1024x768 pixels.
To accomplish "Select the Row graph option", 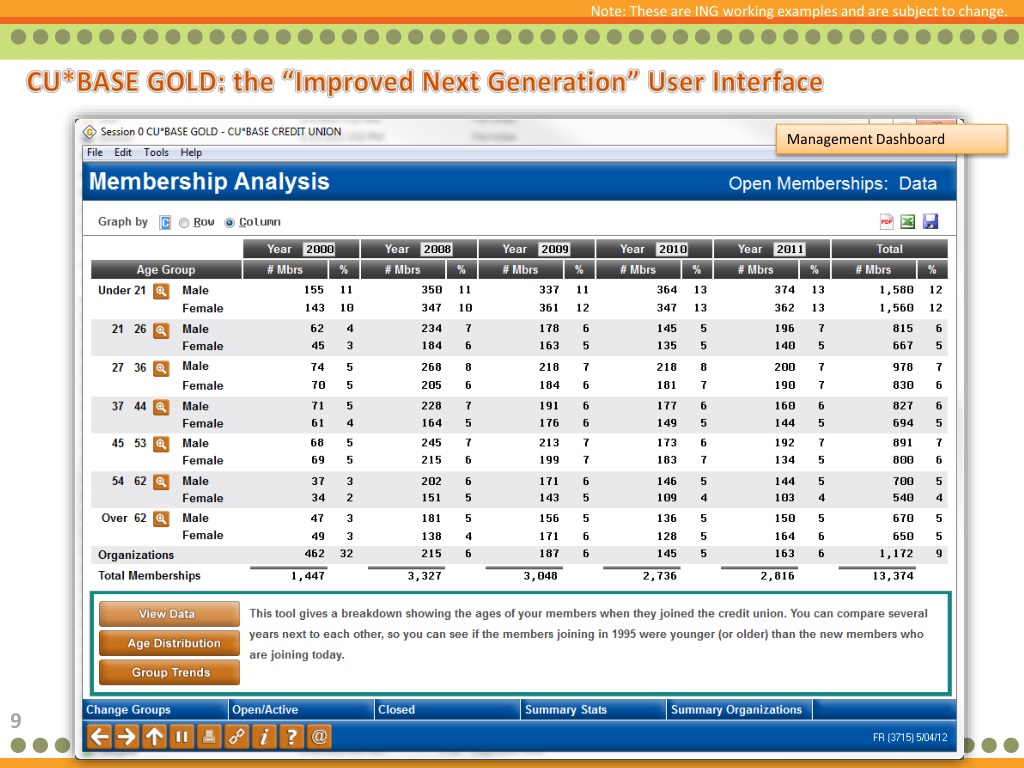I will coord(184,223).
